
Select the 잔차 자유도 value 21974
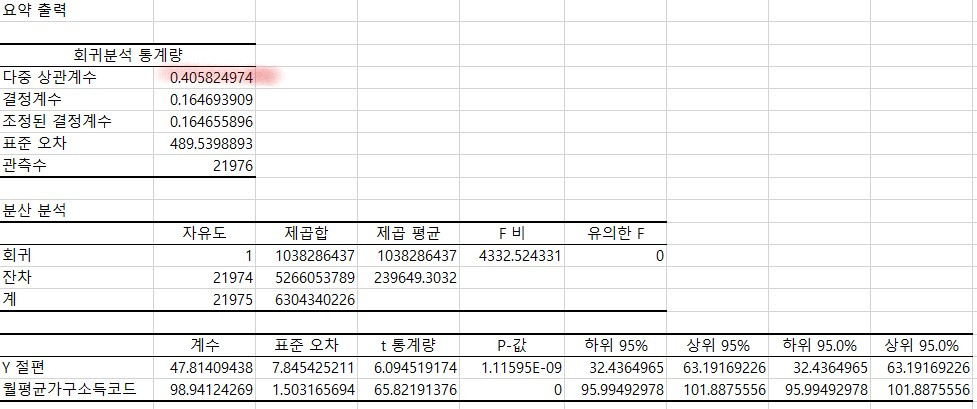[233, 278]
